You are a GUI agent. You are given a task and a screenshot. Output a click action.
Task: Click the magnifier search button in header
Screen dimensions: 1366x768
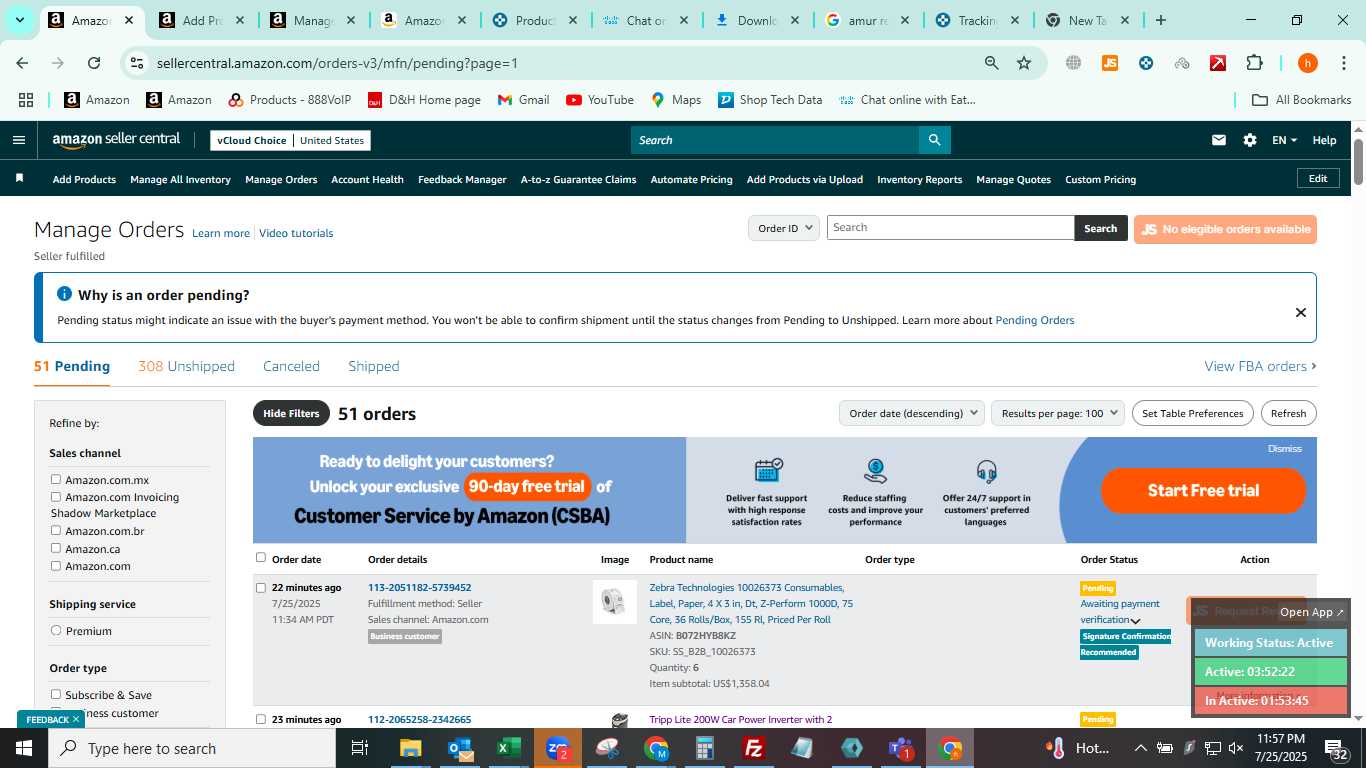coord(934,140)
